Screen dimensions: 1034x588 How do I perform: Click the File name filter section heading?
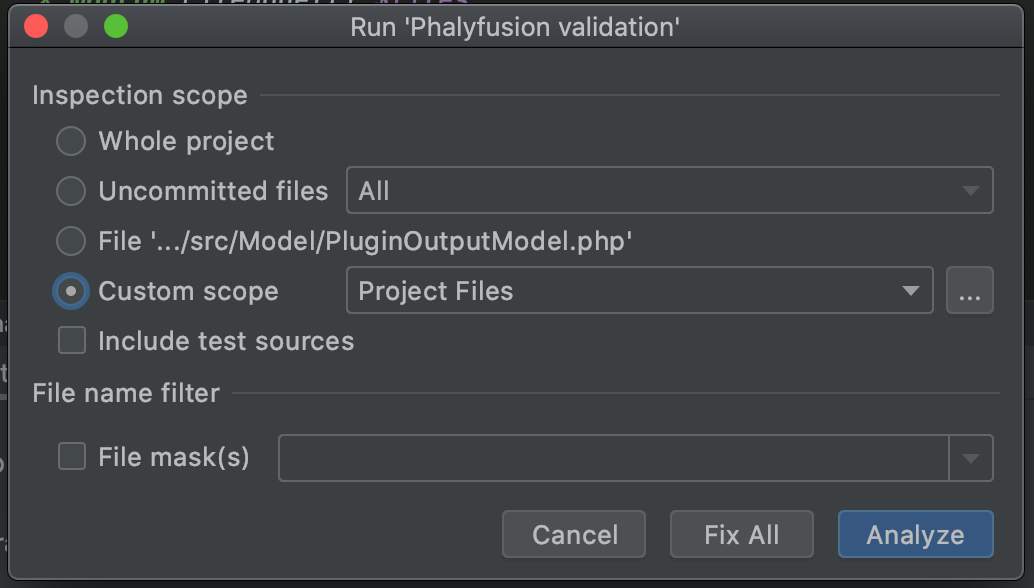(x=126, y=393)
